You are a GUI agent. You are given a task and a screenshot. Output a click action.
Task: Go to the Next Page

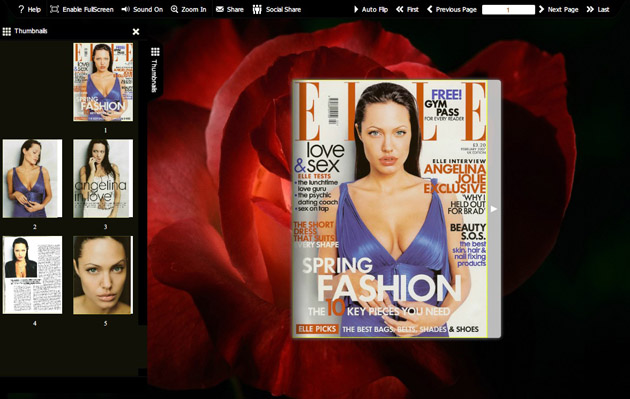[x=558, y=9]
